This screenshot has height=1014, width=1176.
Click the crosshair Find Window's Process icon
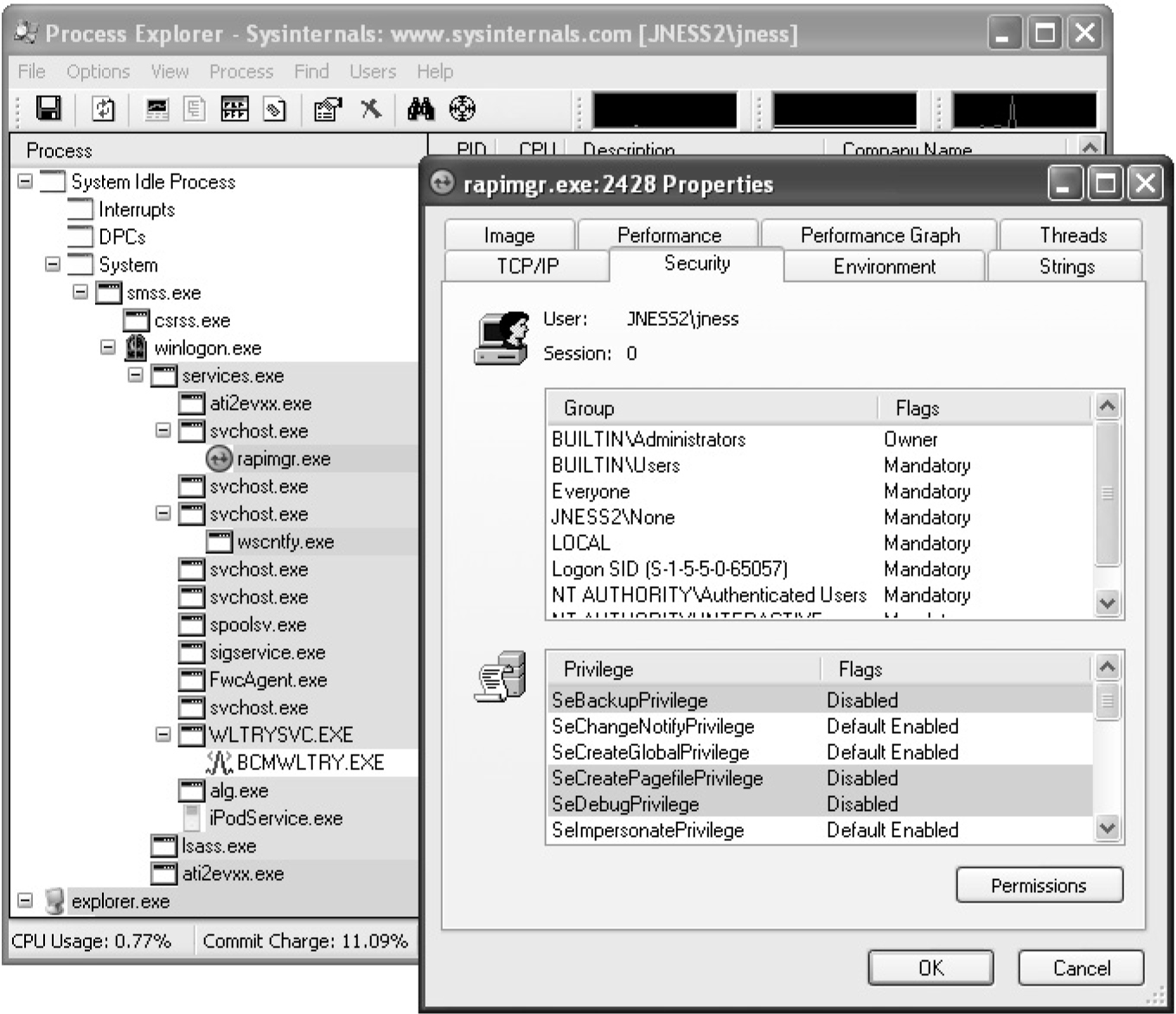463,109
